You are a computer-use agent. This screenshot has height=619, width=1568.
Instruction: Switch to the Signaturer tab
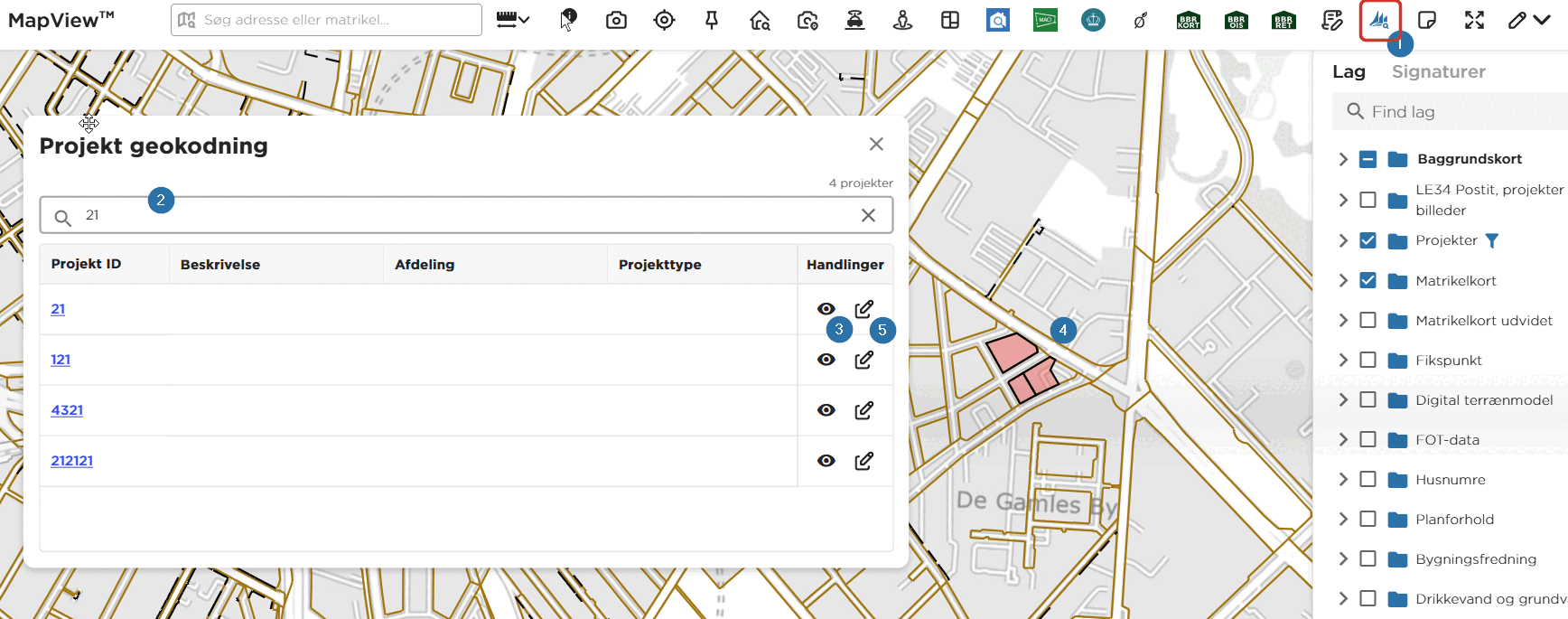click(1438, 71)
